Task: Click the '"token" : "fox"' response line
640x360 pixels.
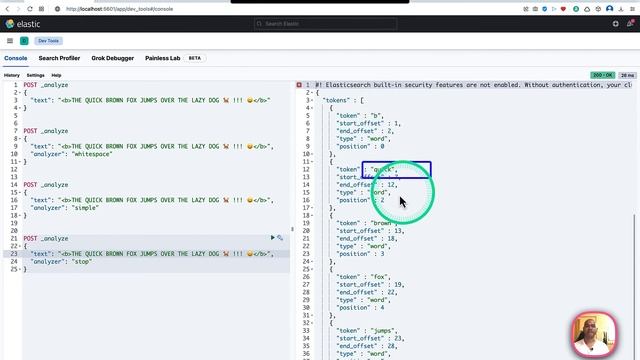Action: (x=363, y=277)
